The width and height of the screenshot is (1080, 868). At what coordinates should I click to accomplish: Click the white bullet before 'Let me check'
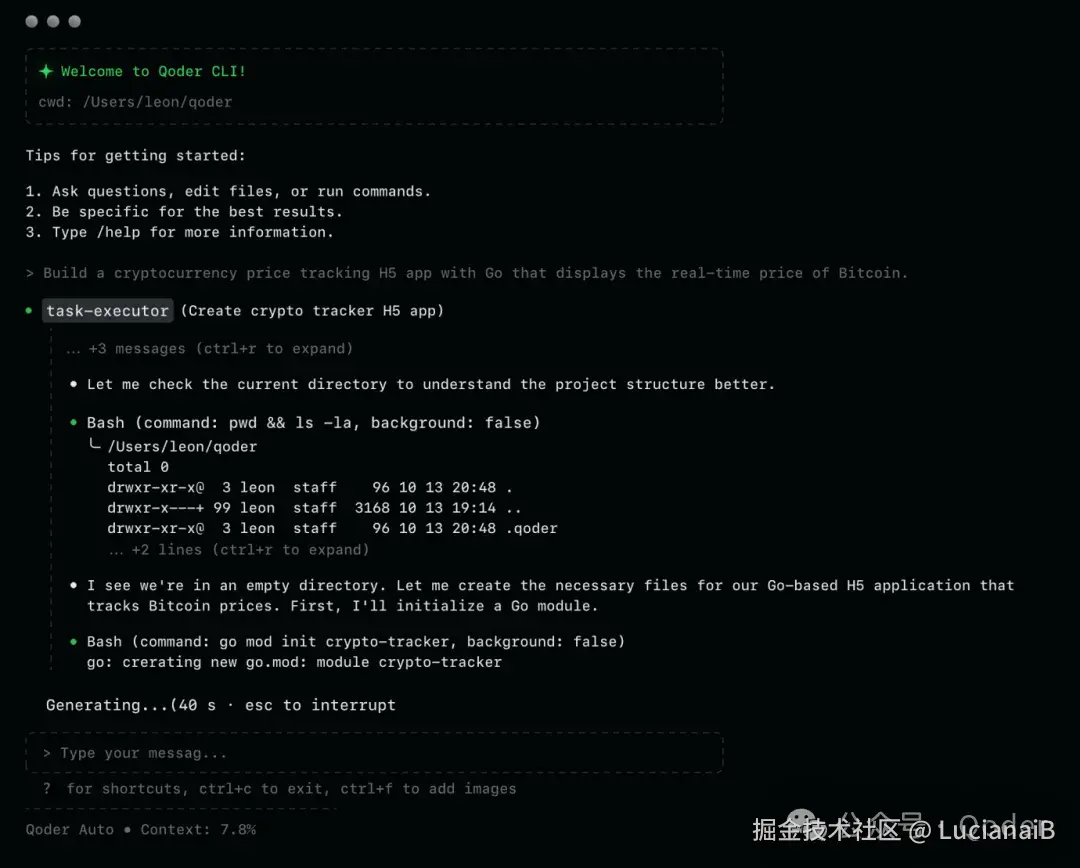point(74,384)
